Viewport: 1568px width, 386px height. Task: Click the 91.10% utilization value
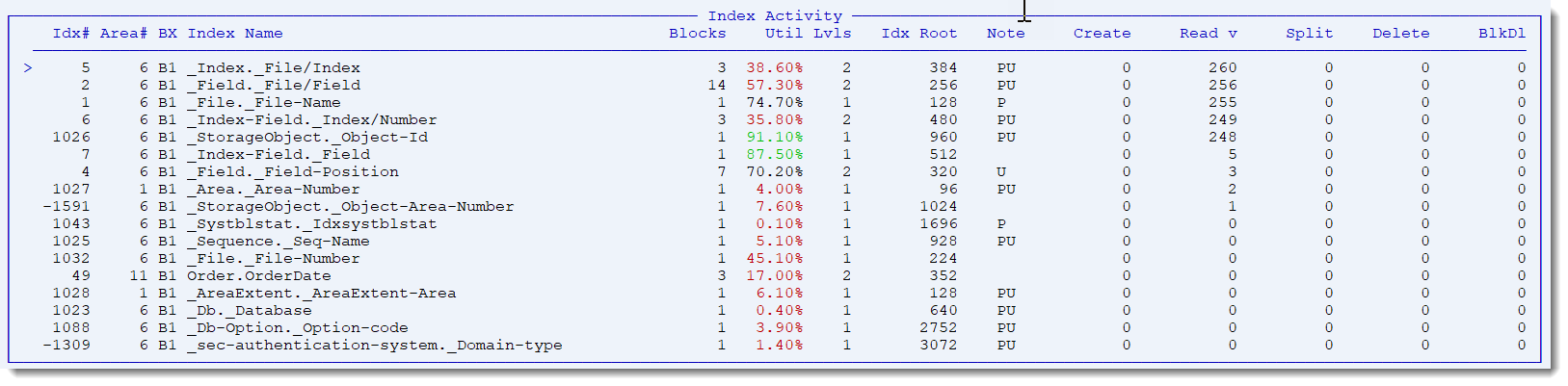(774, 138)
